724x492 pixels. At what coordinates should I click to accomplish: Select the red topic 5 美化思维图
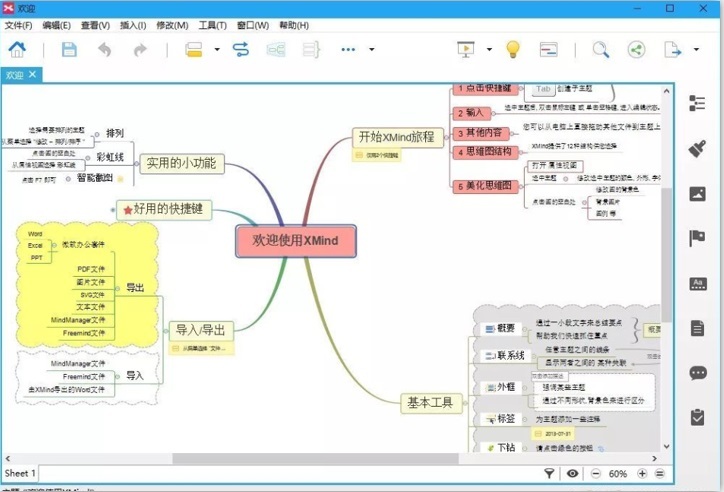(485, 186)
